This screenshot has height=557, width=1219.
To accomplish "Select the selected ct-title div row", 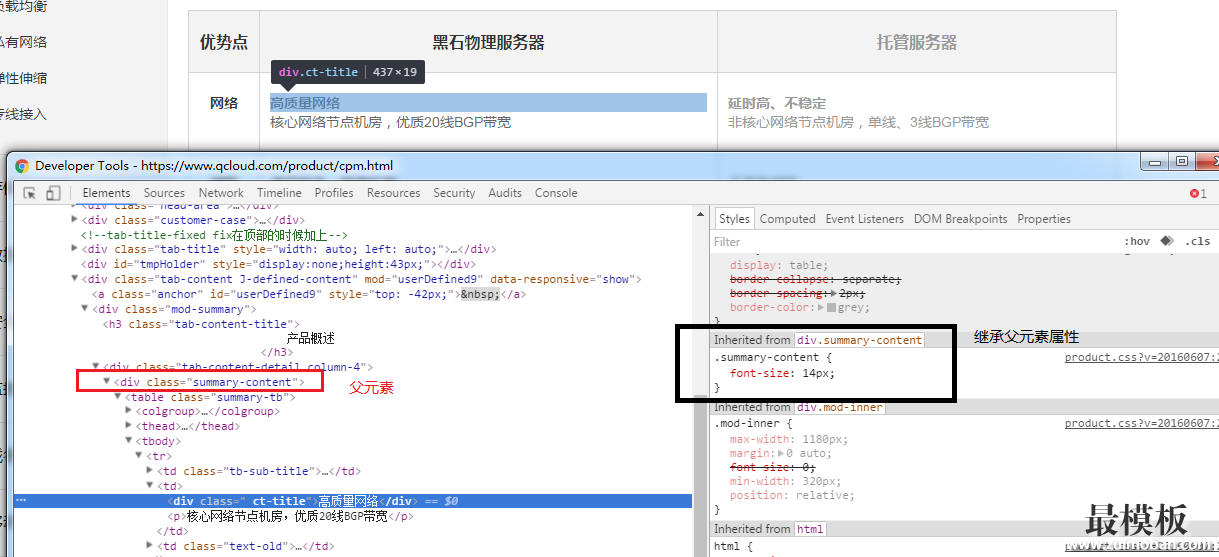I will pyautogui.click(x=353, y=501).
